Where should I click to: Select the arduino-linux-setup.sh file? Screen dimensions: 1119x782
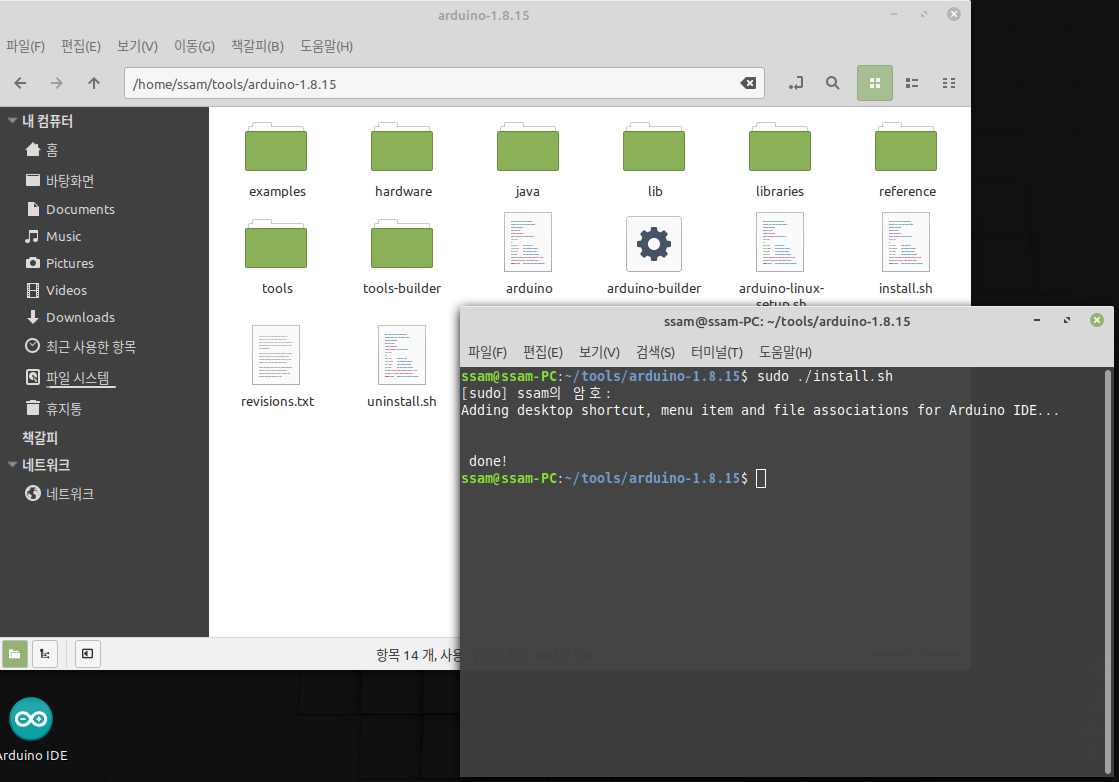[780, 258]
